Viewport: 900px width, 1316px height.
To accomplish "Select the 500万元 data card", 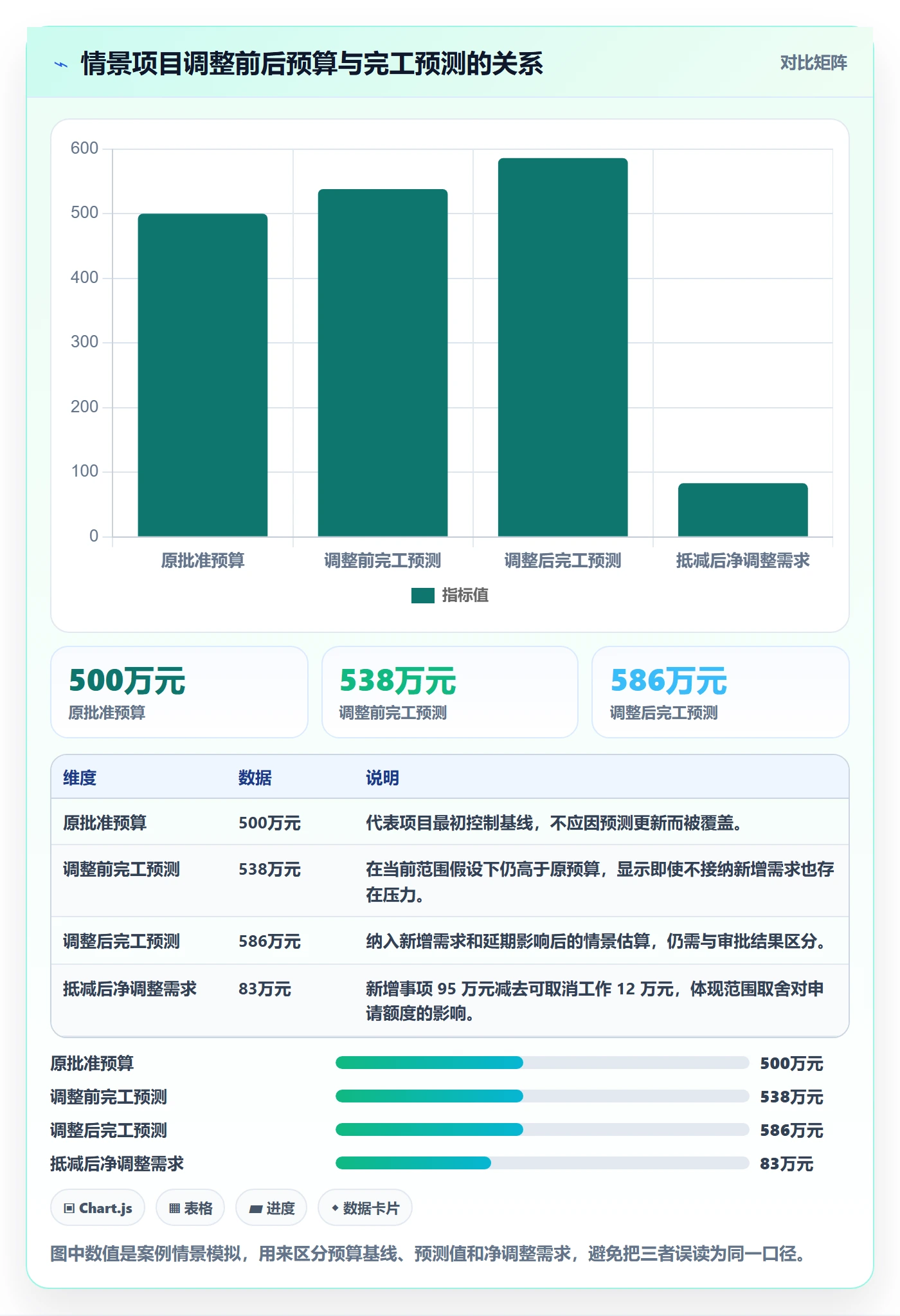I will pyautogui.click(x=179, y=692).
